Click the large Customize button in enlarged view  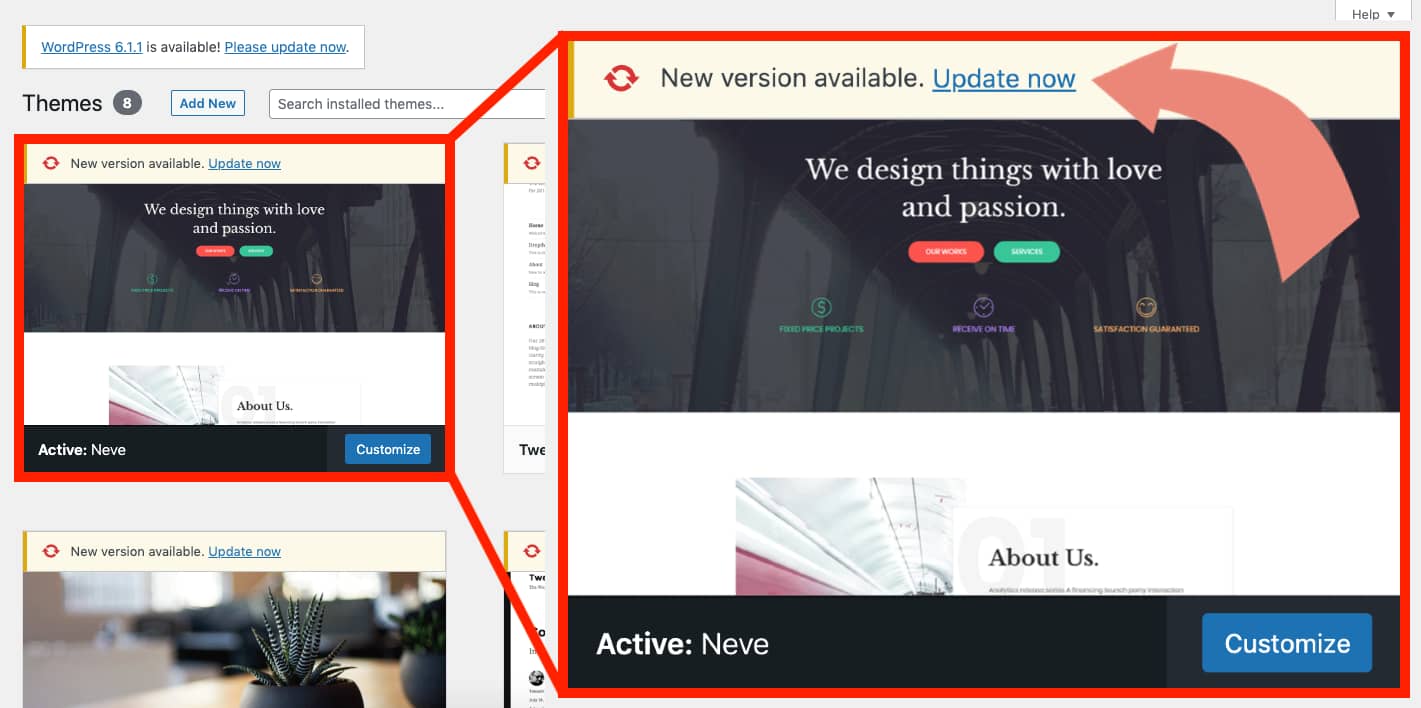coord(1287,643)
